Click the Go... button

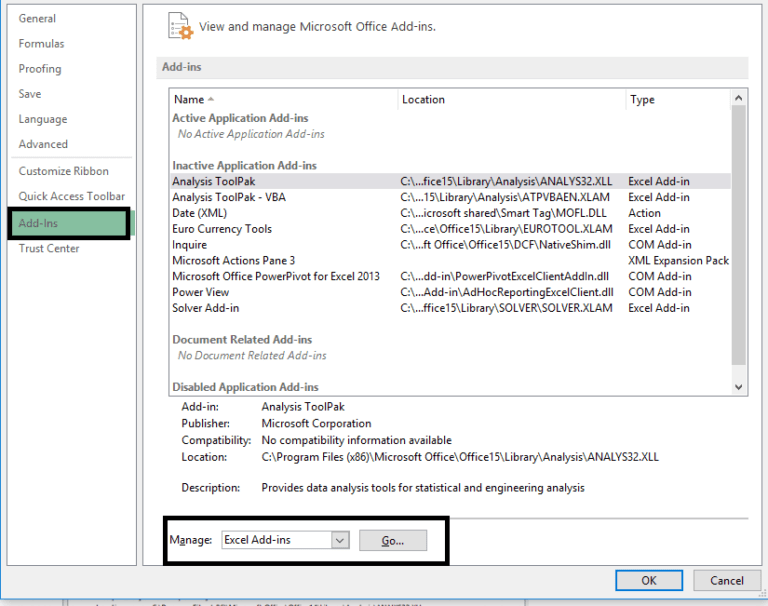tap(393, 540)
